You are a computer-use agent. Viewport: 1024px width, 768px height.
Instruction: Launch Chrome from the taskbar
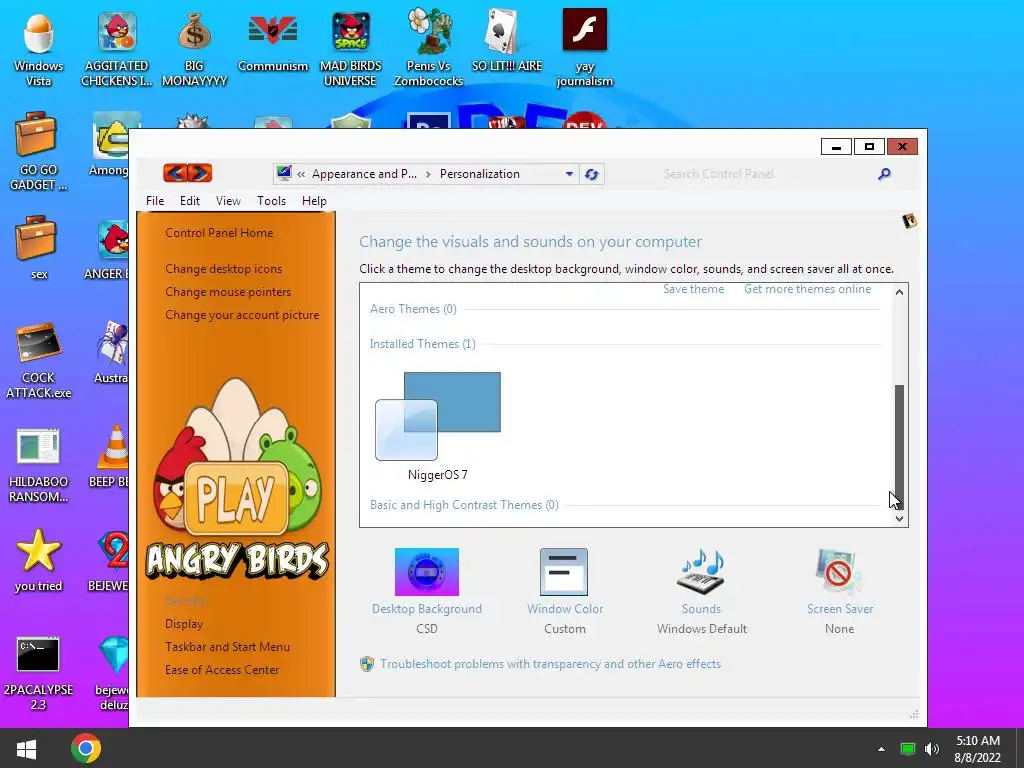point(86,748)
